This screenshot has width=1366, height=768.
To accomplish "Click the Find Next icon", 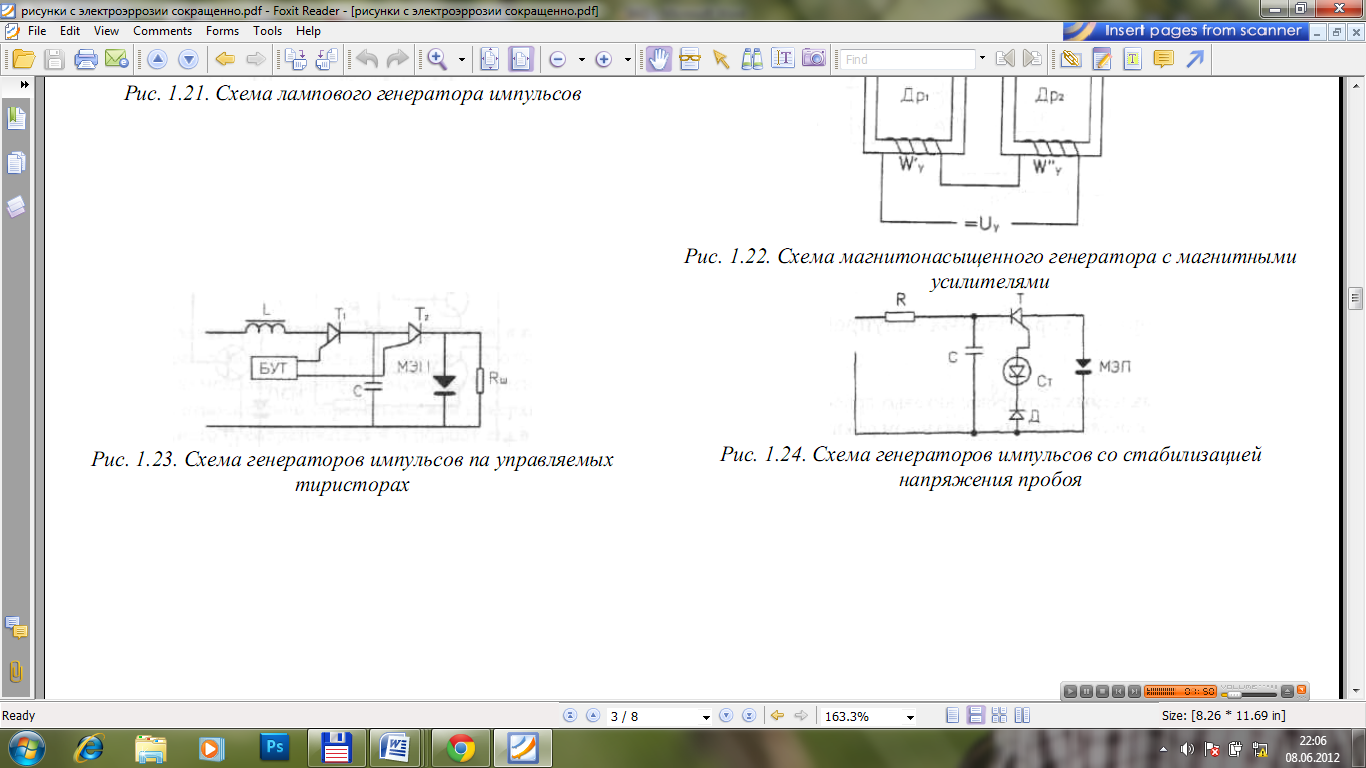I will point(1032,59).
